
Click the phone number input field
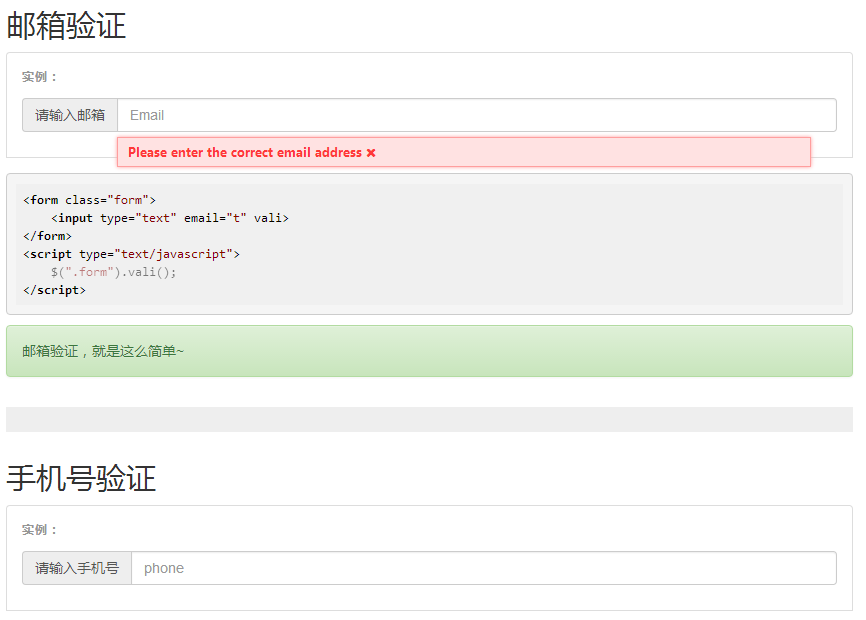484,568
